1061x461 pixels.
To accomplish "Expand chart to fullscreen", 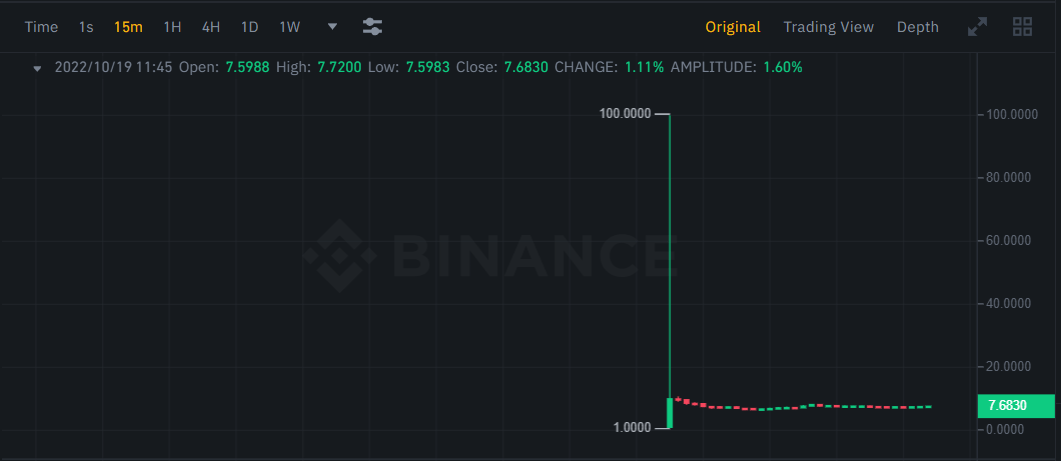I will coord(977,27).
